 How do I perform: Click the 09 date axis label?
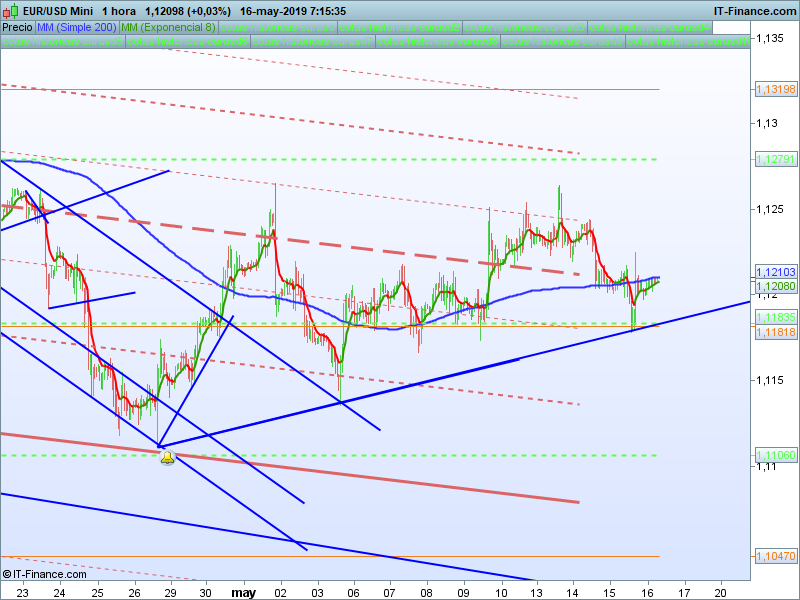pos(463,592)
